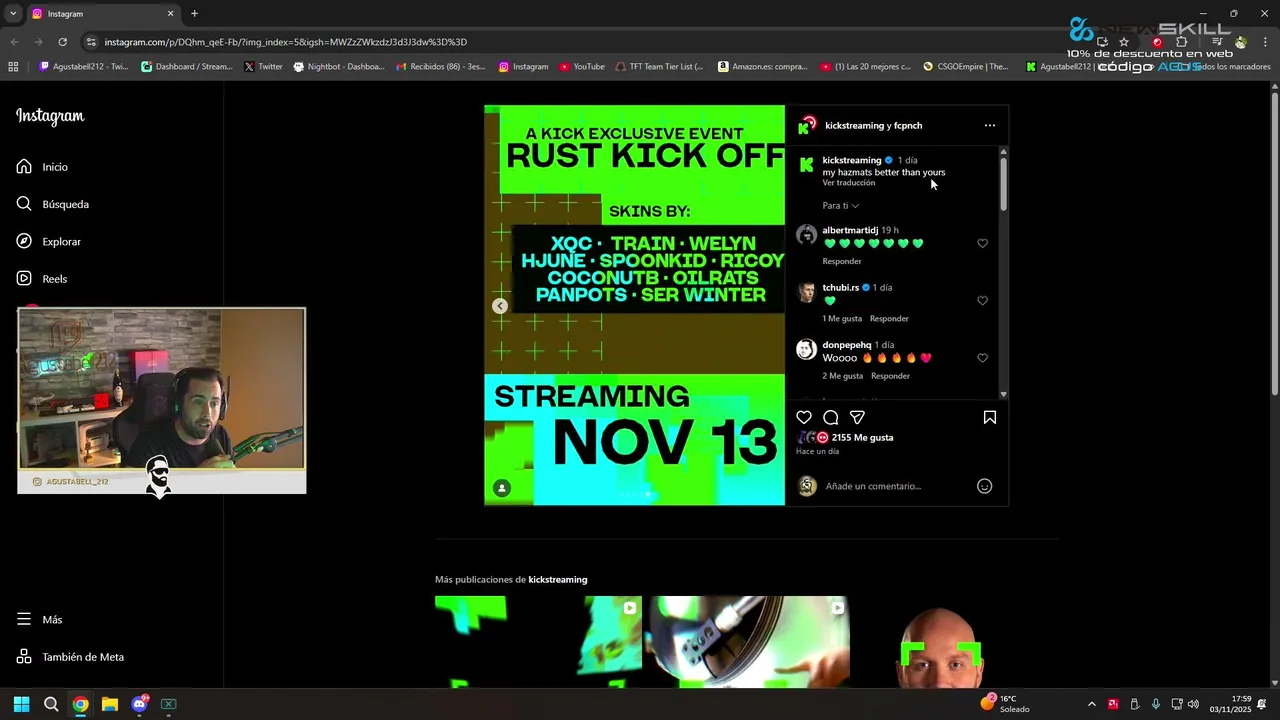Like albertmartidj's comment
Image resolution: width=1280 pixels, height=720 pixels.
982,243
